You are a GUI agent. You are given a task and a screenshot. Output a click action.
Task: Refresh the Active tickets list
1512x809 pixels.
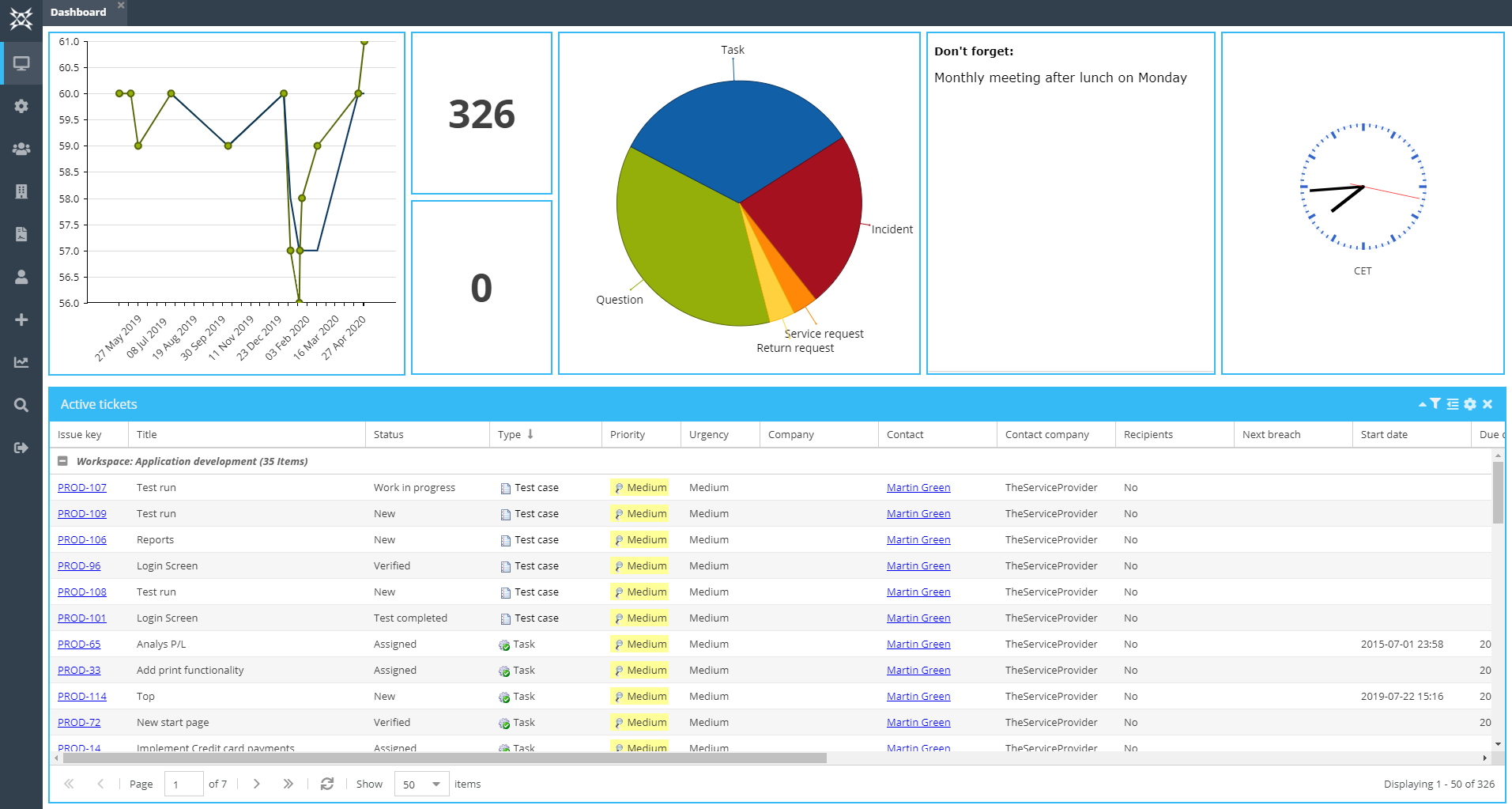(x=327, y=784)
